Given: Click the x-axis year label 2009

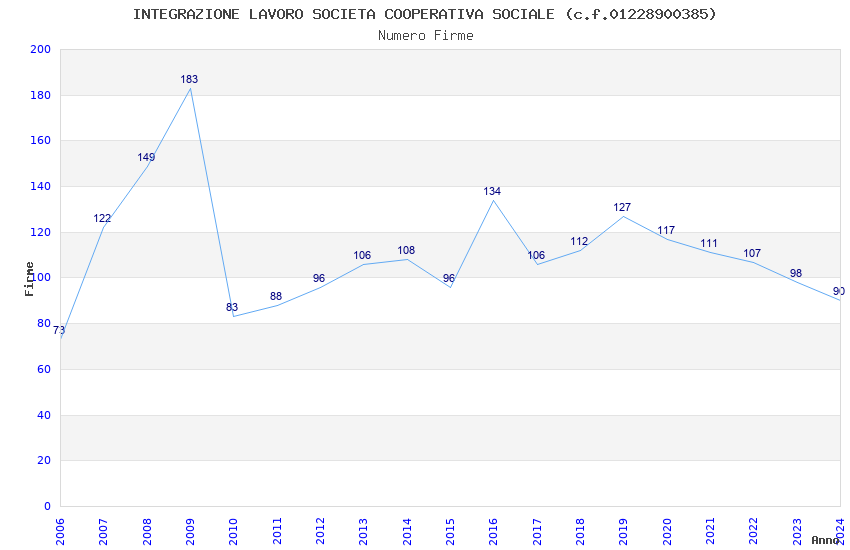Looking at the screenshot, I should click(190, 532).
